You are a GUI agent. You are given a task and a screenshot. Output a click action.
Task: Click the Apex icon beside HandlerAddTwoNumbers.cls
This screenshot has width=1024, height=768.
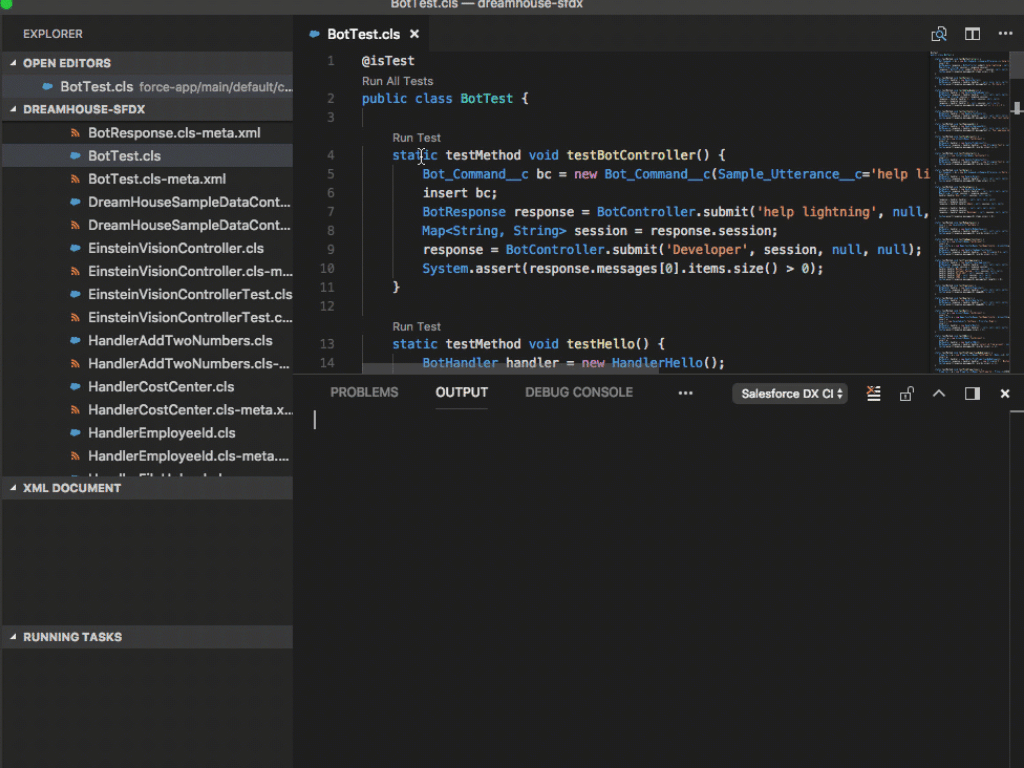pos(75,340)
